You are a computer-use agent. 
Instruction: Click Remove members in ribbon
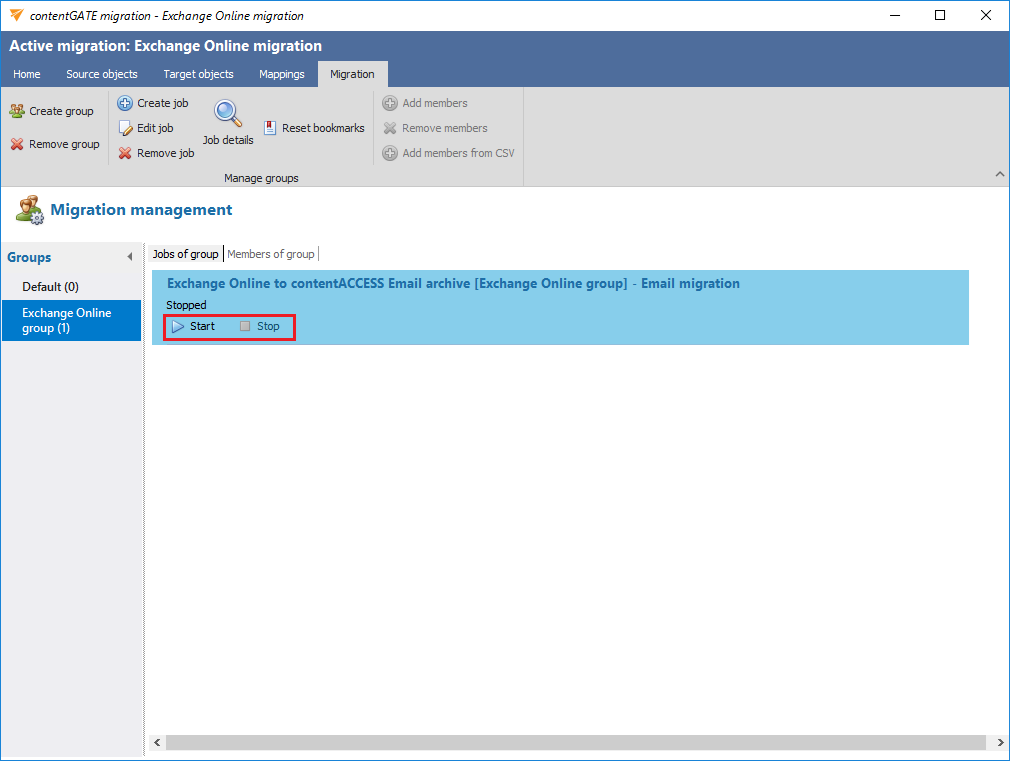[444, 128]
